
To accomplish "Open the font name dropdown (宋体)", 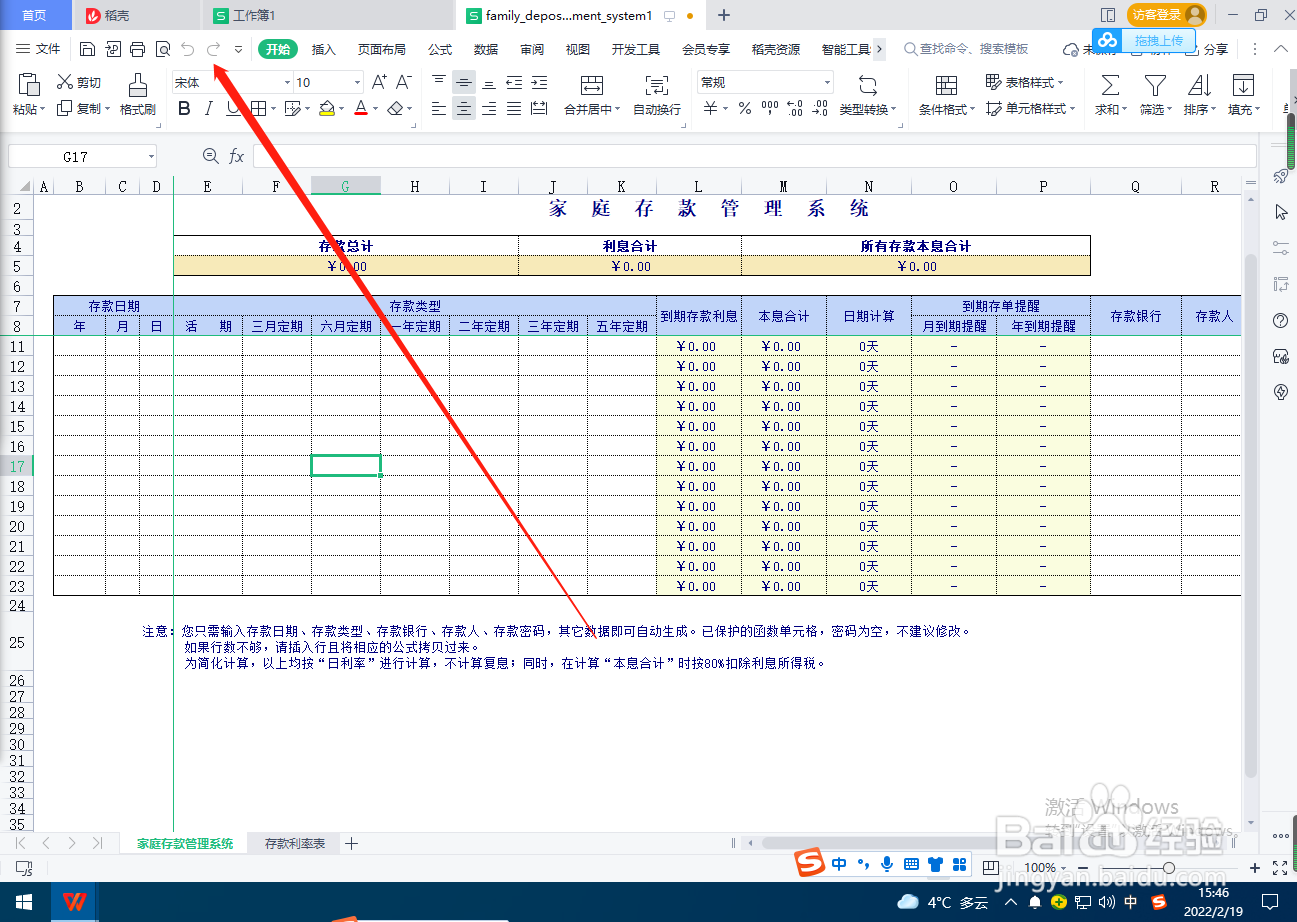I will (287, 83).
